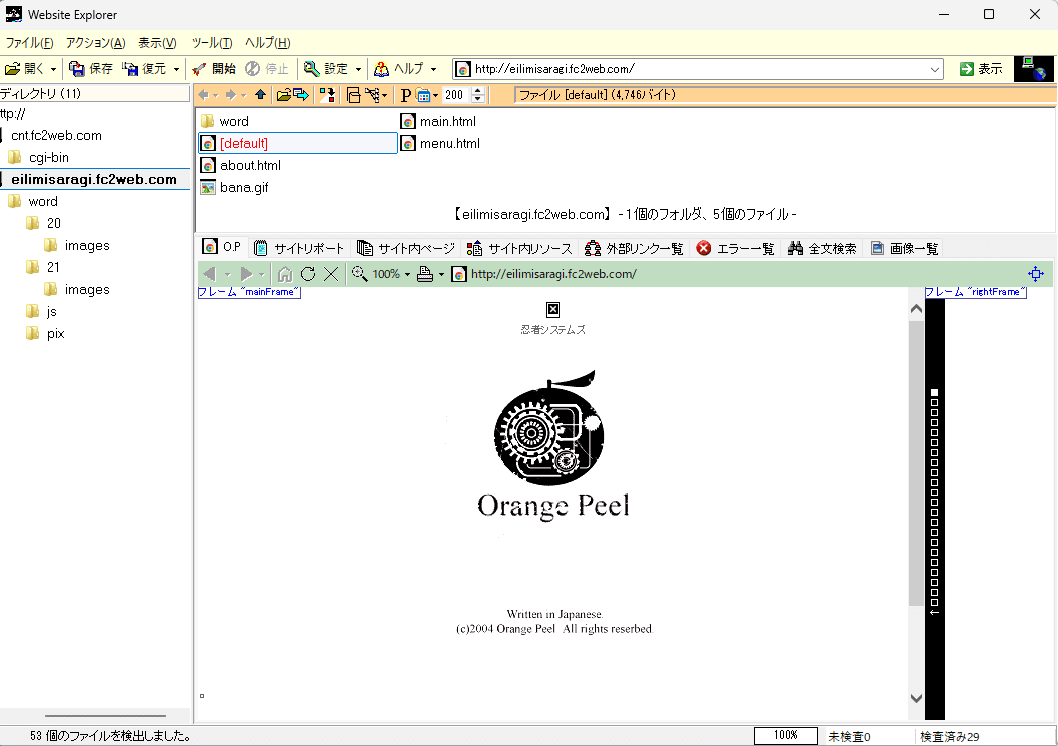The image size is (1058, 746).
Task: Click the zoom magnifier icon
Action: (x=360, y=274)
